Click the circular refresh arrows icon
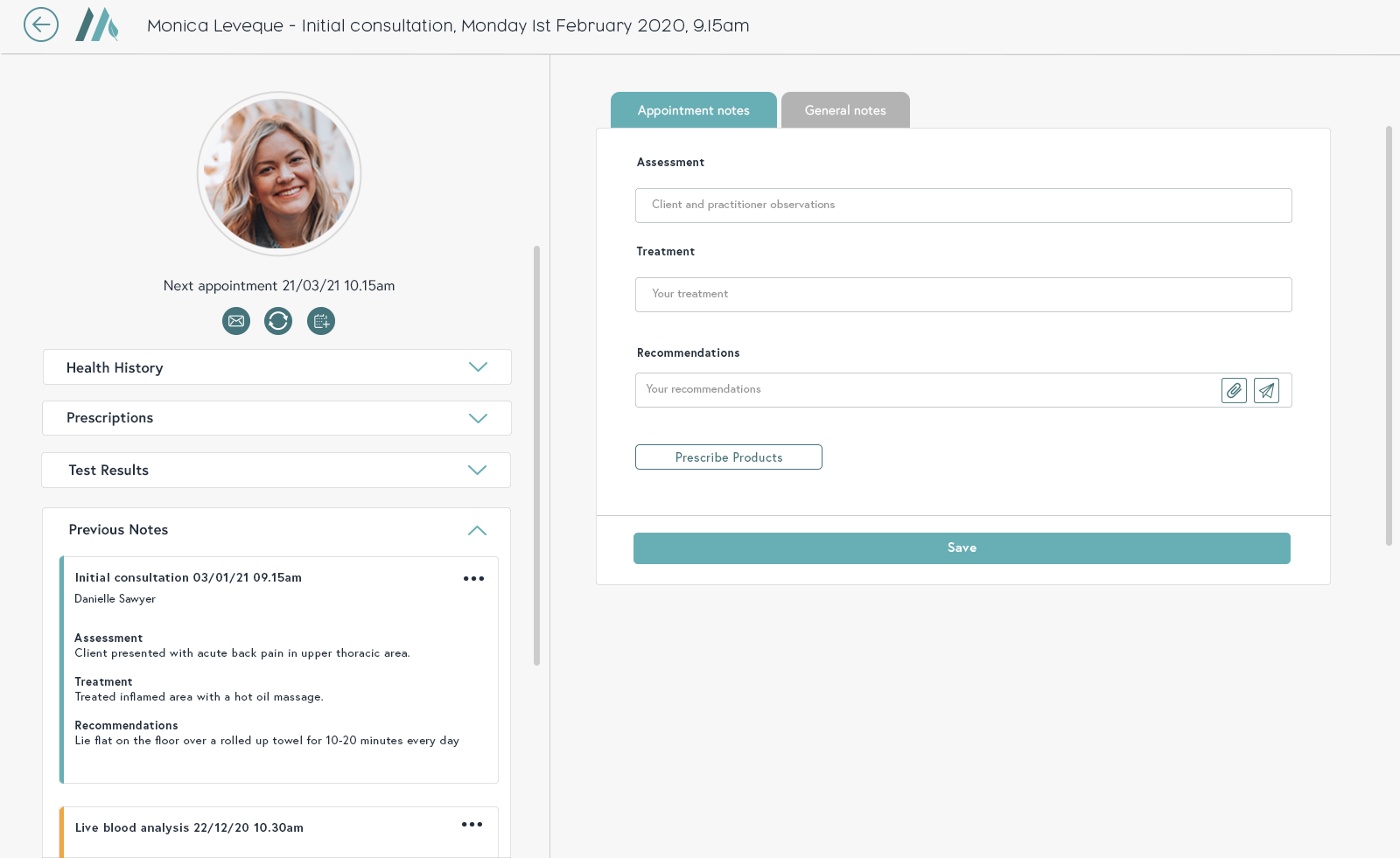This screenshot has height=858, width=1400. pyautogui.click(x=278, y=321)
